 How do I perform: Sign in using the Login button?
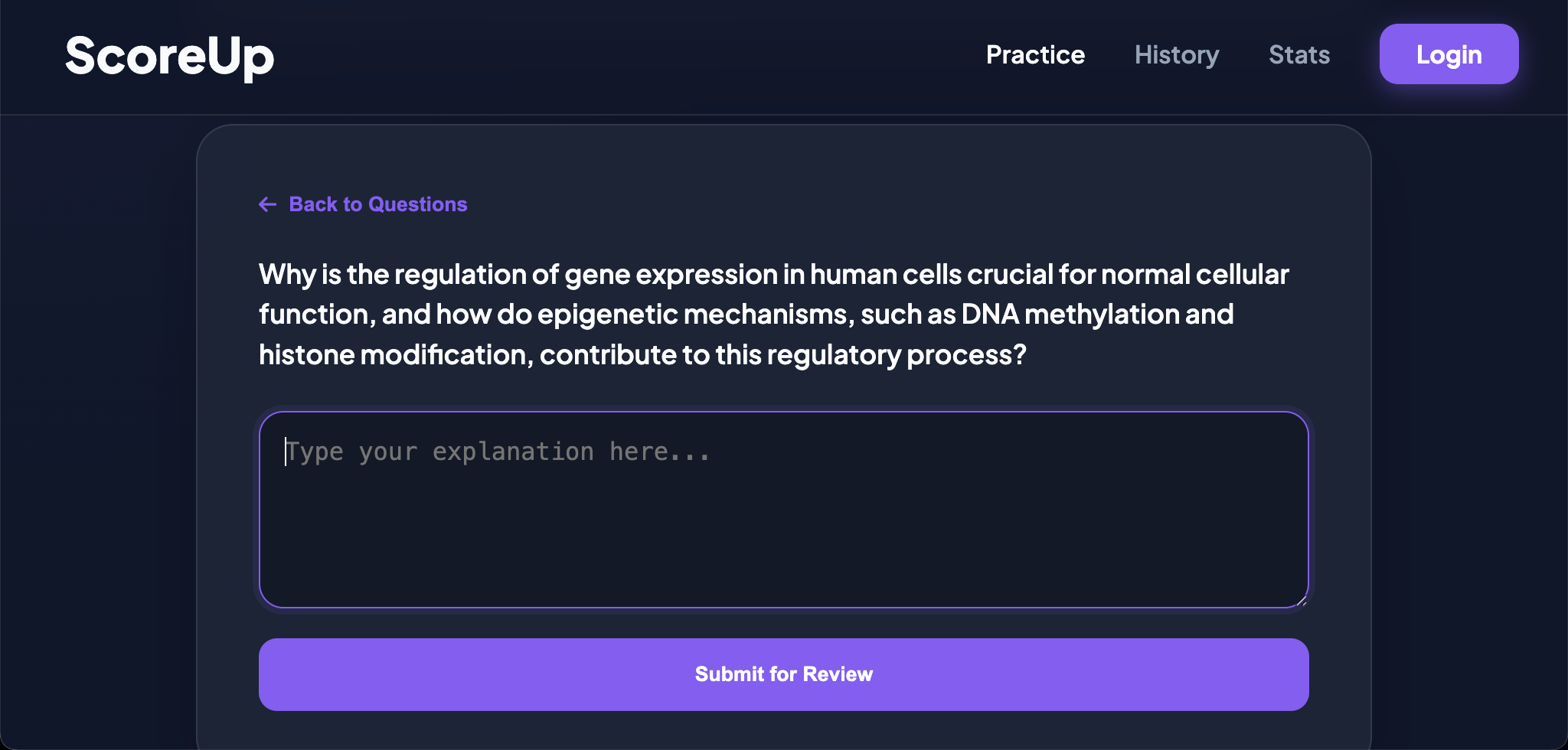1449,54
